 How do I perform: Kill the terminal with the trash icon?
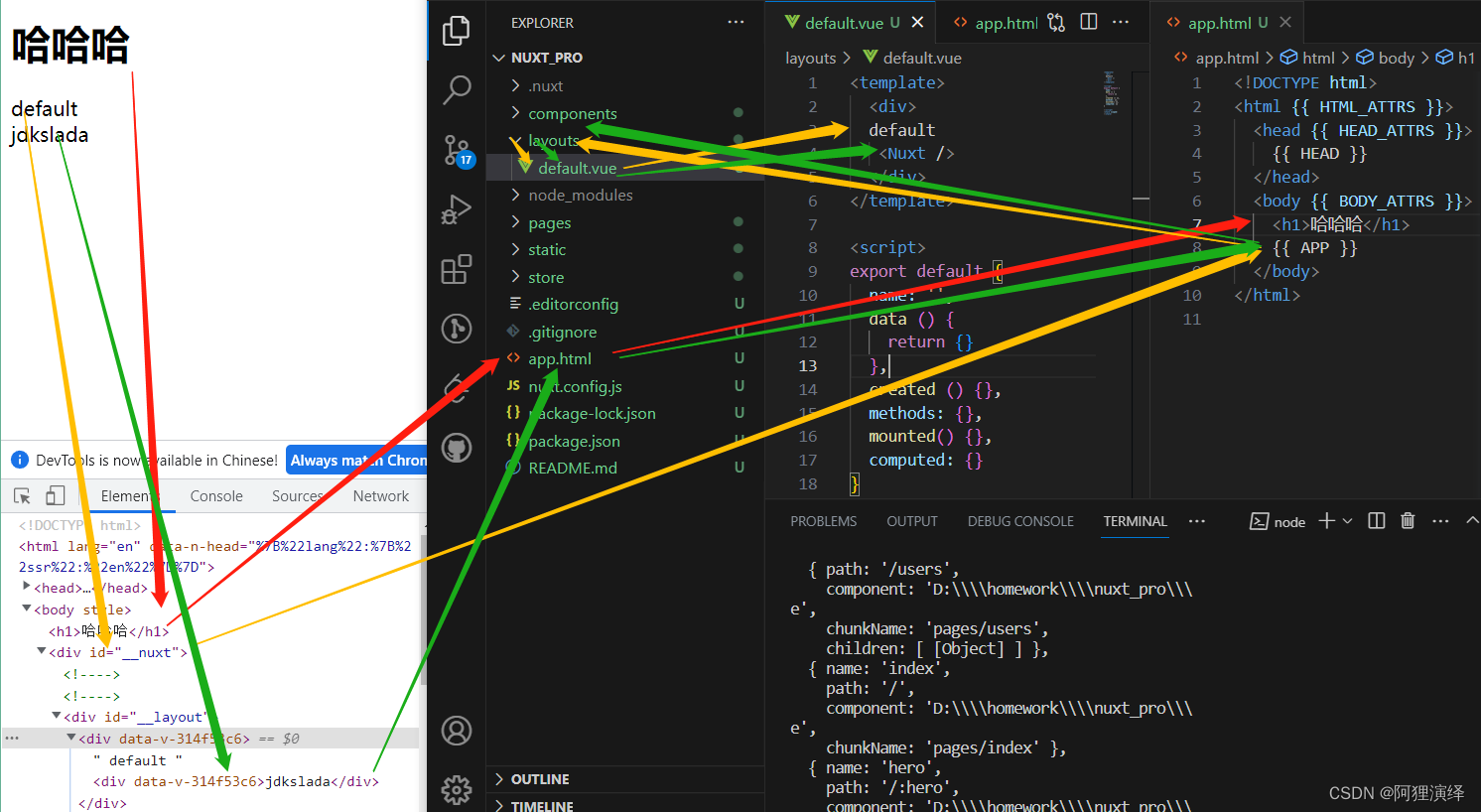pyautogui.click(x=1408, y=521)
